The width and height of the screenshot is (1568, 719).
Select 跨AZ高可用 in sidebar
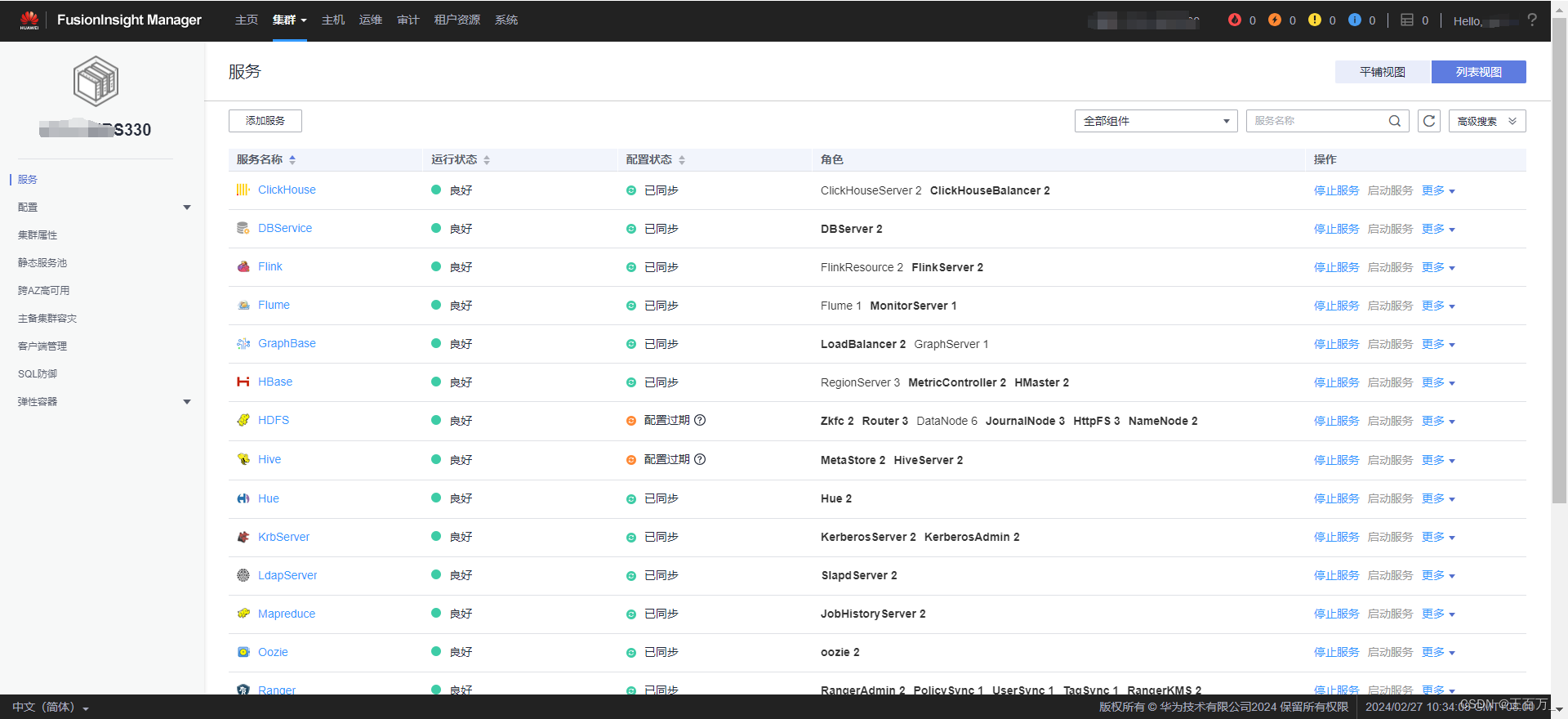[x=44, y=291]
